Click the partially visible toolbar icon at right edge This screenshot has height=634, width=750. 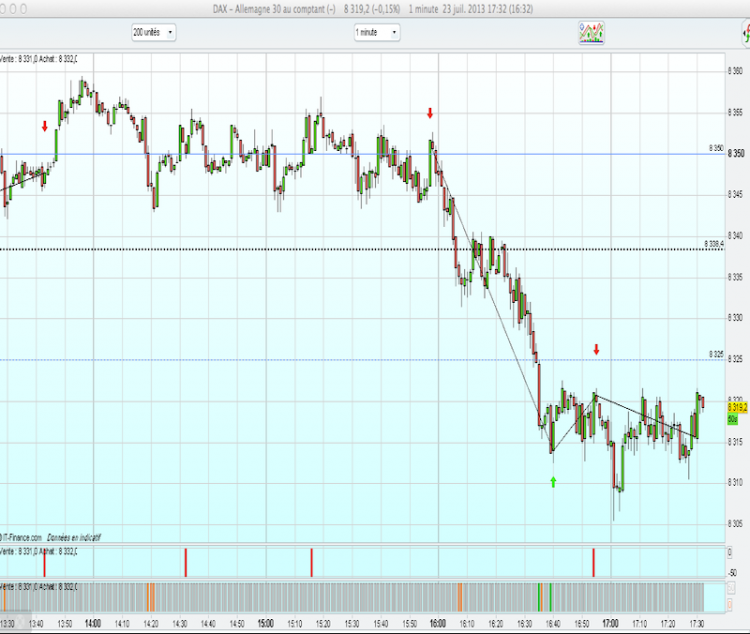746,33
